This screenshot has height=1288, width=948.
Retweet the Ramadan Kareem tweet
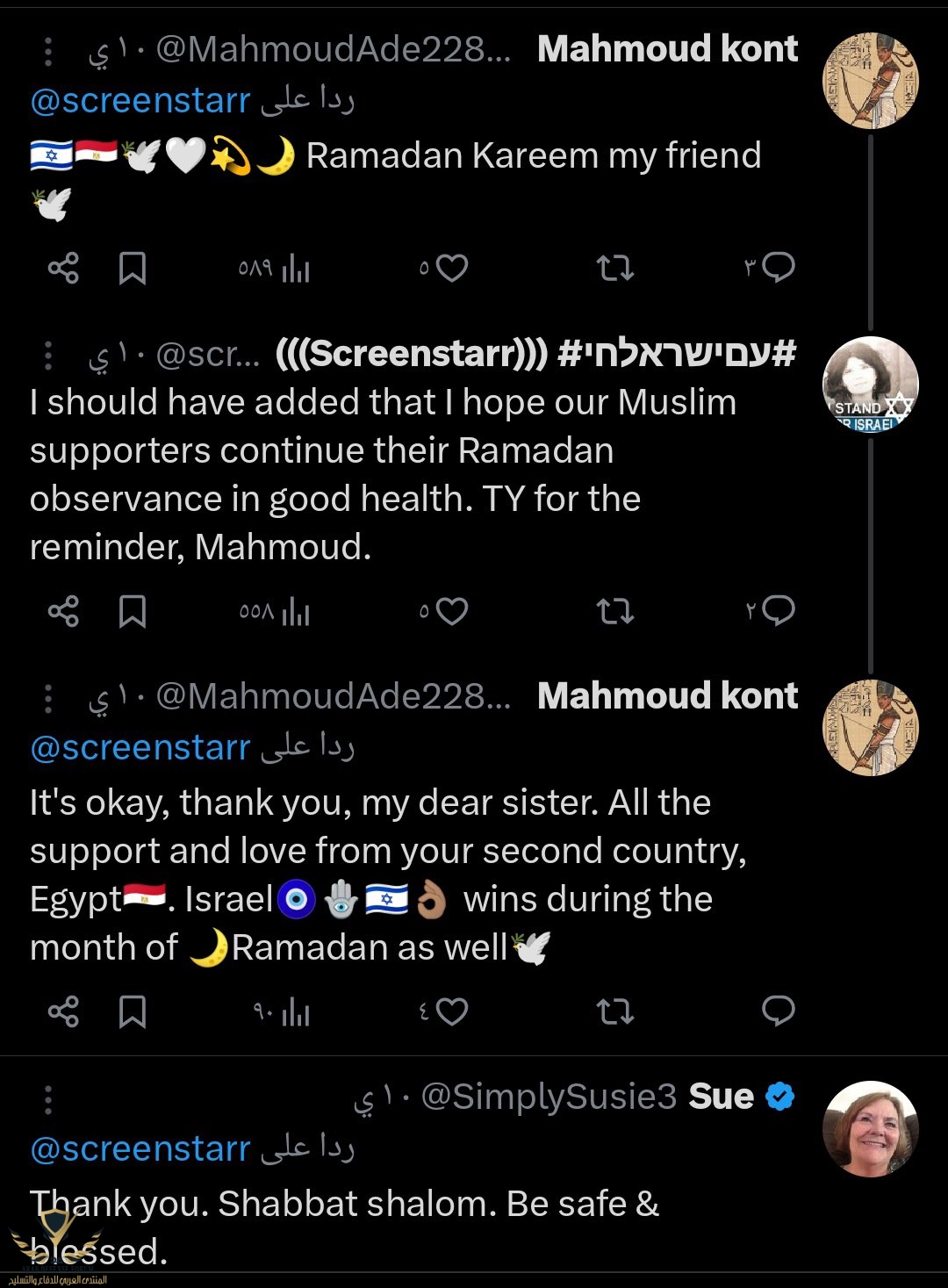coord(614,268)
